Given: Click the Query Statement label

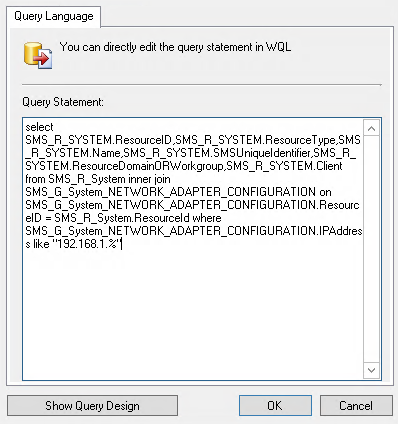Looking at the screenshot, I should click(x=63, y=102).
